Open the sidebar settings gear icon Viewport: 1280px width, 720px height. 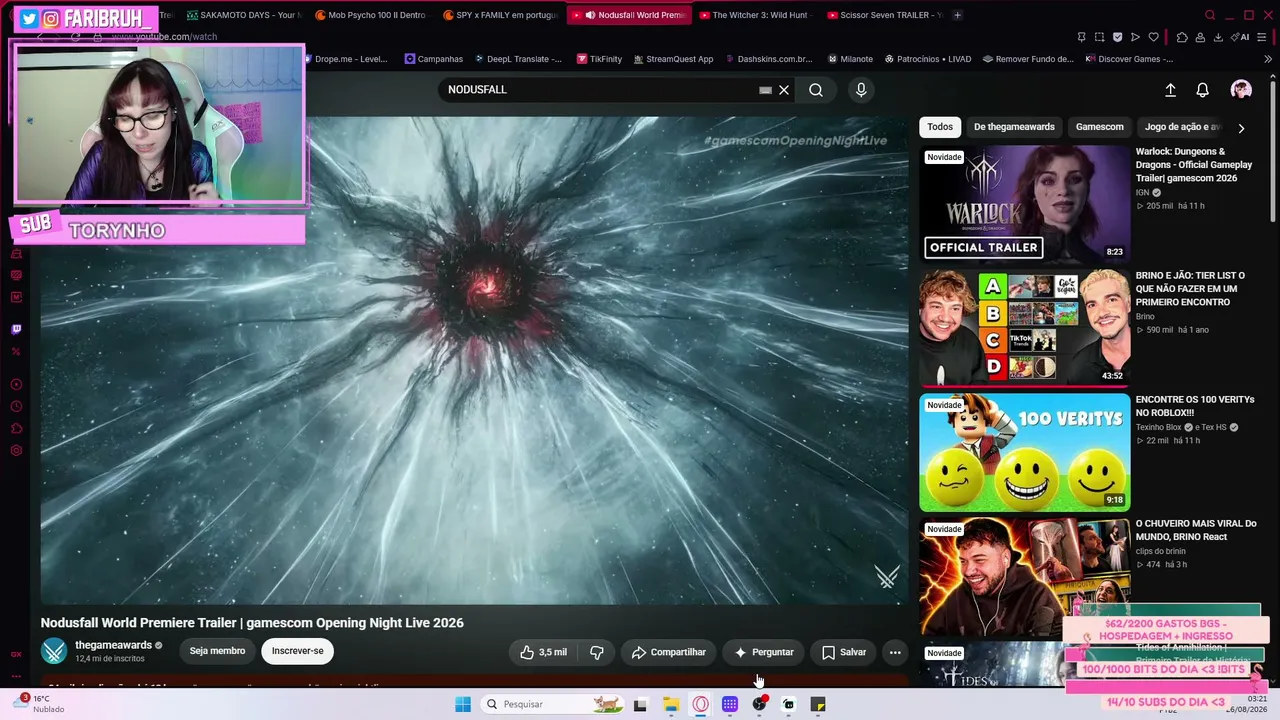(x=16, y=450)
